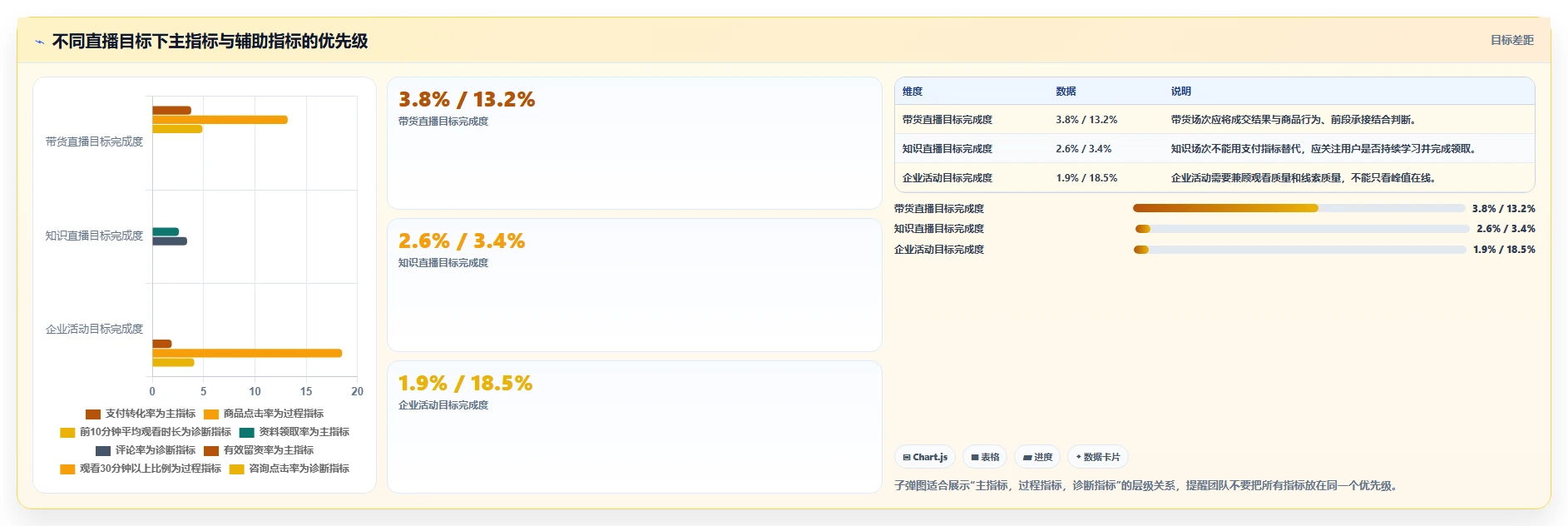Click the 知识直播目标完成度 caption under the second card value
Viewport: 1568px width, 526px height.
tap(443, 263)
